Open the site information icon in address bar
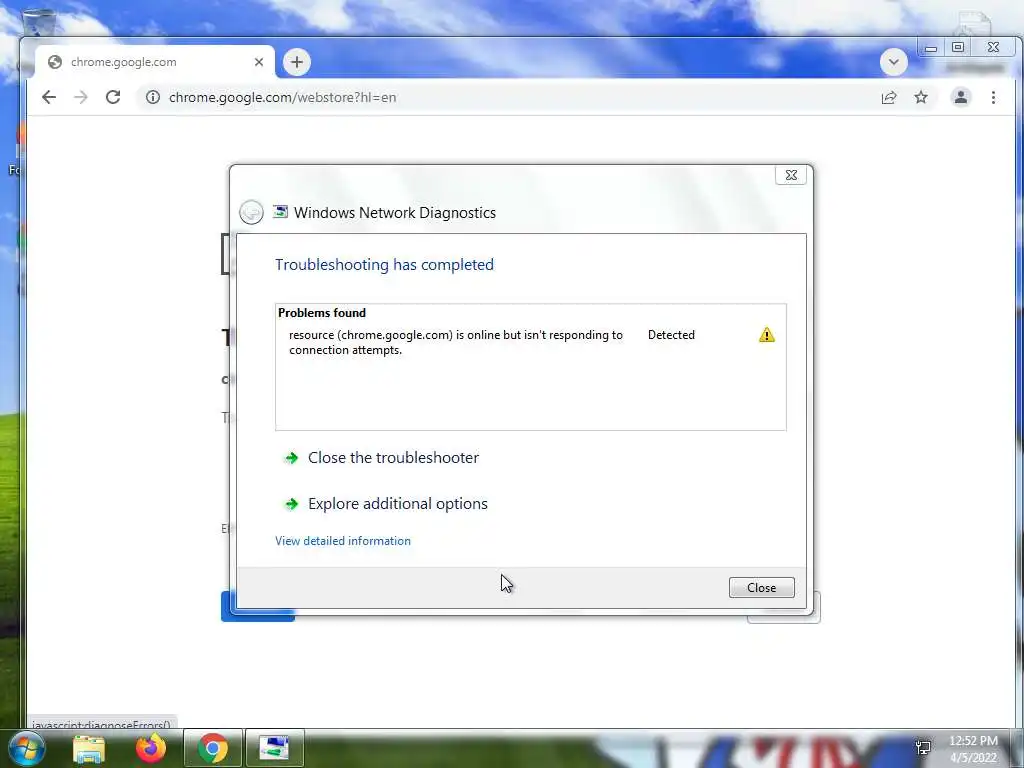The width and height of the screenshot is (1024, 768). pos(153,97)
